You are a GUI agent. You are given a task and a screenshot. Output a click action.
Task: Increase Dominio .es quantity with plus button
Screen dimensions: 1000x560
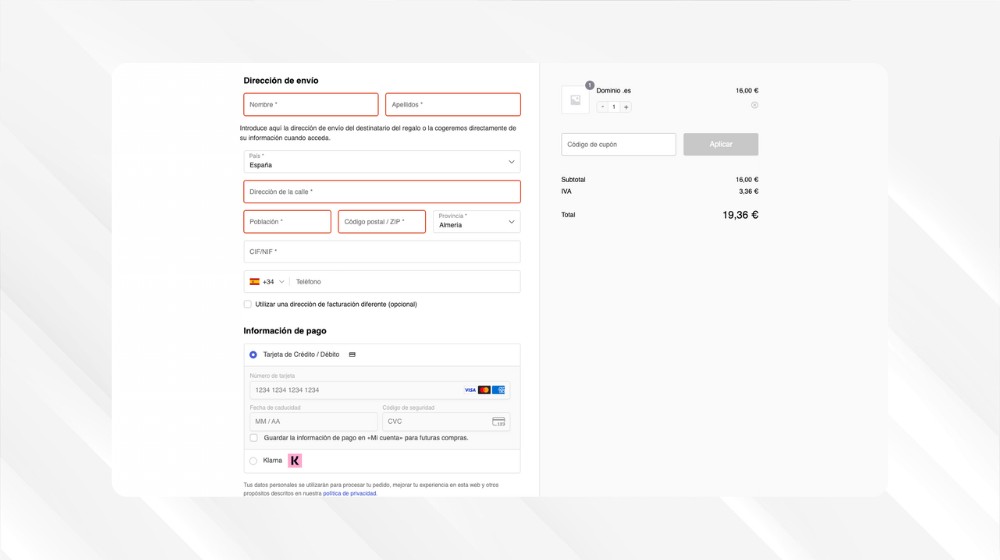coord(626,107)
